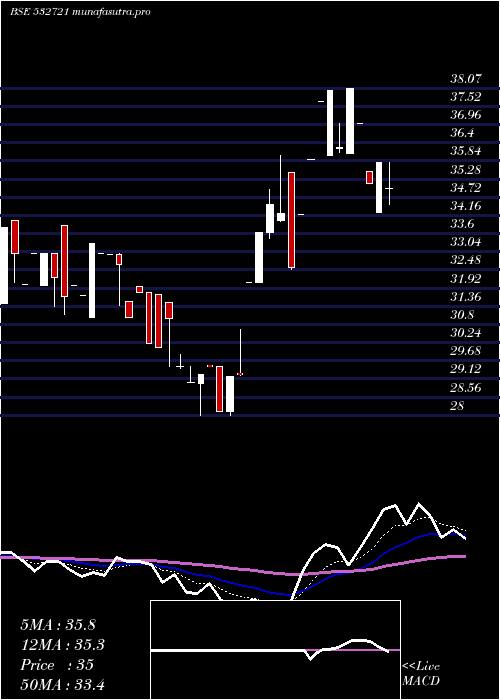The height and width of the screenshot is (700, 500).
Task: Click the BSE 532721 munafasutra.pro title
Action: click(80, 12)
